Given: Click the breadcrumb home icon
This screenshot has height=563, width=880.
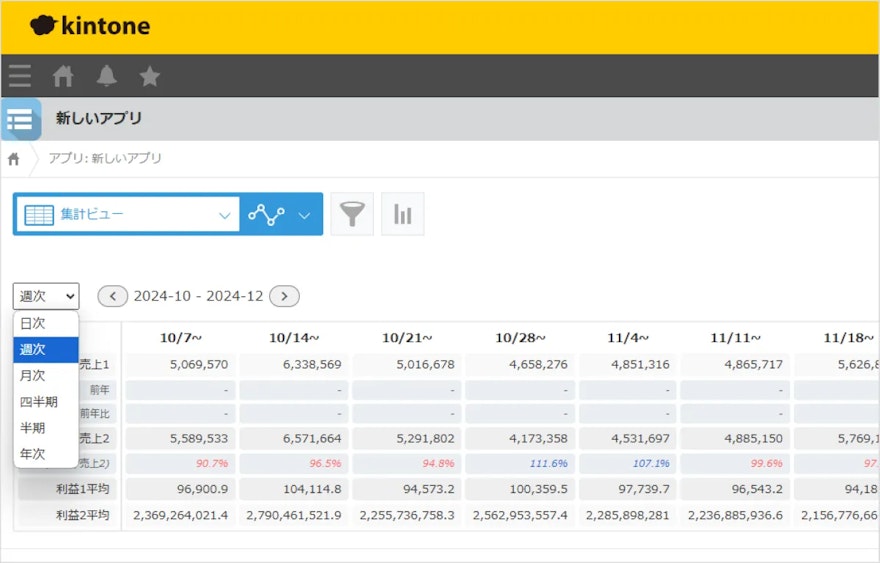Looking at the screenshot, I should tap(14, 159).
